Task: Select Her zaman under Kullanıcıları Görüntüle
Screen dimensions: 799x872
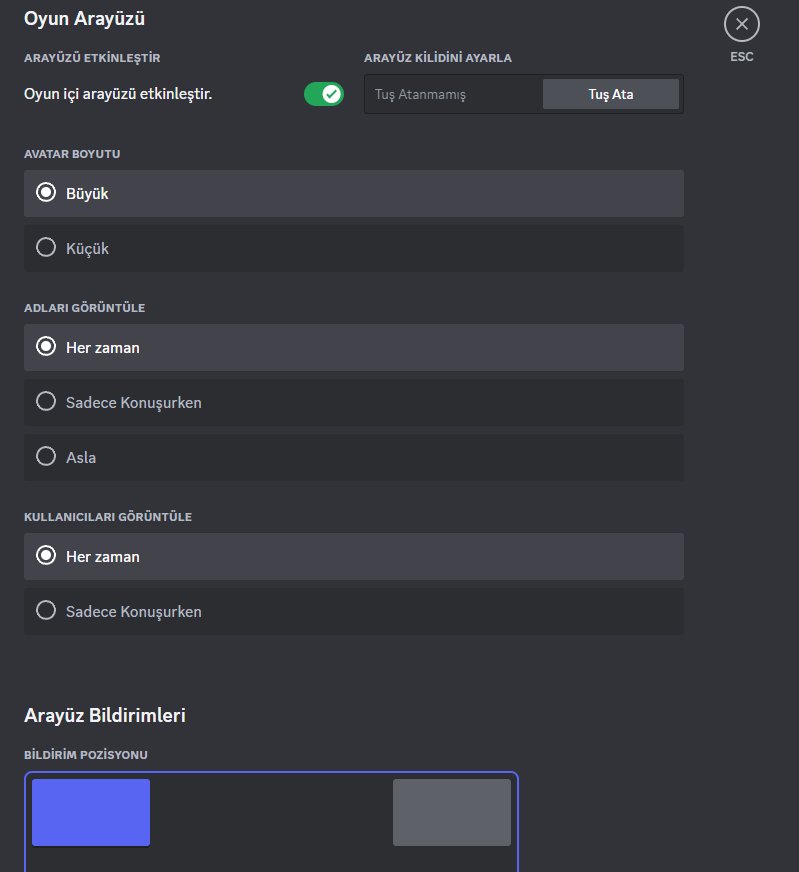Action: click(x=354, y=557)
